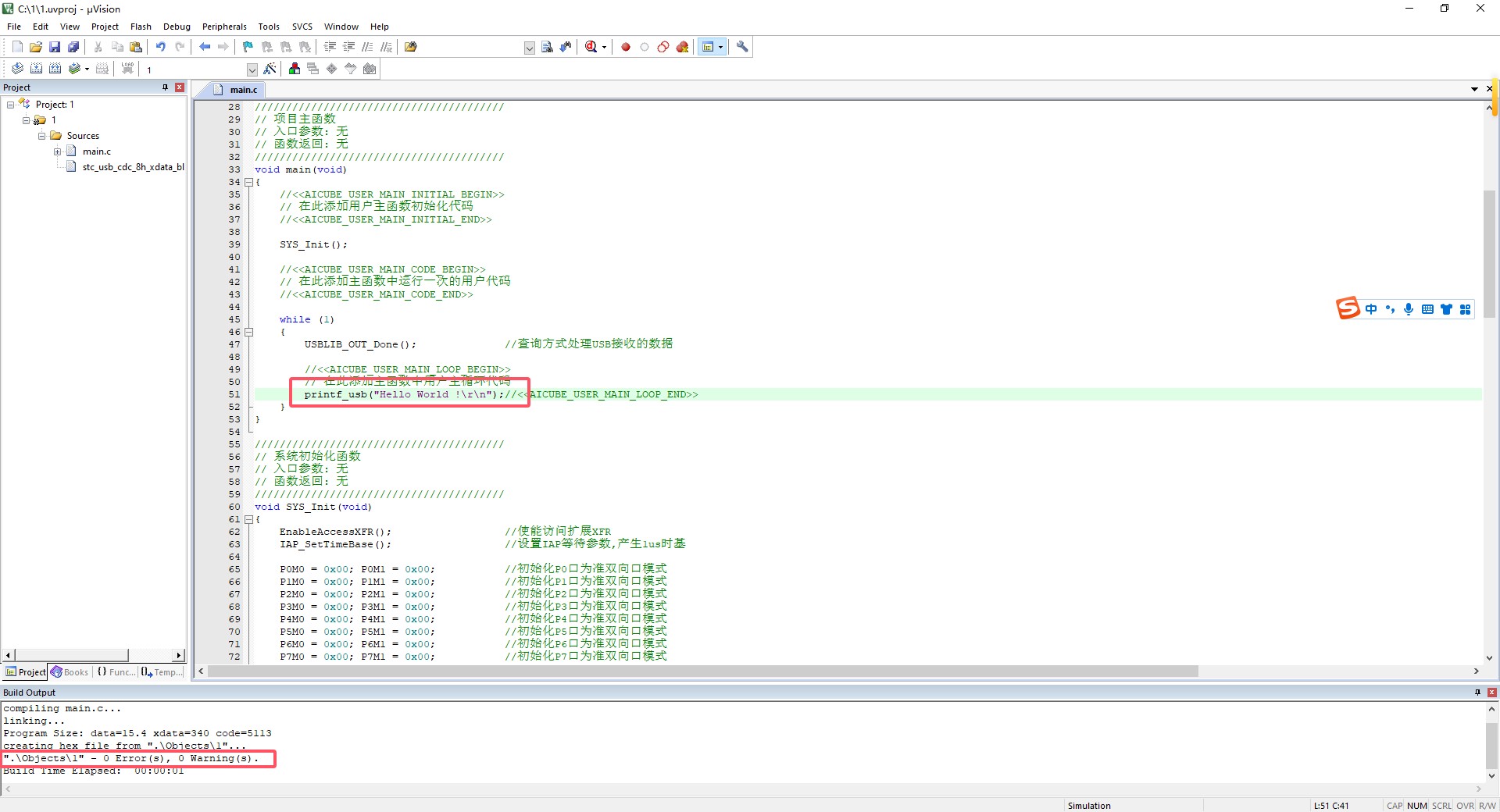Viewport: 1500px width, 812px height.
Task: Open the editor tab list dropdown arrow
Action: (1474, 89)
